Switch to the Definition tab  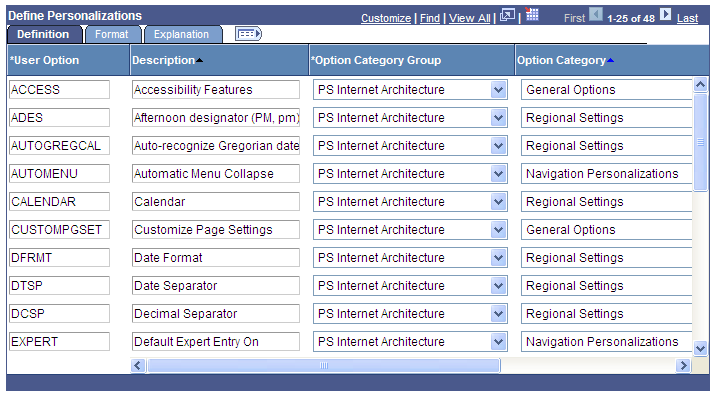(44, 34)
